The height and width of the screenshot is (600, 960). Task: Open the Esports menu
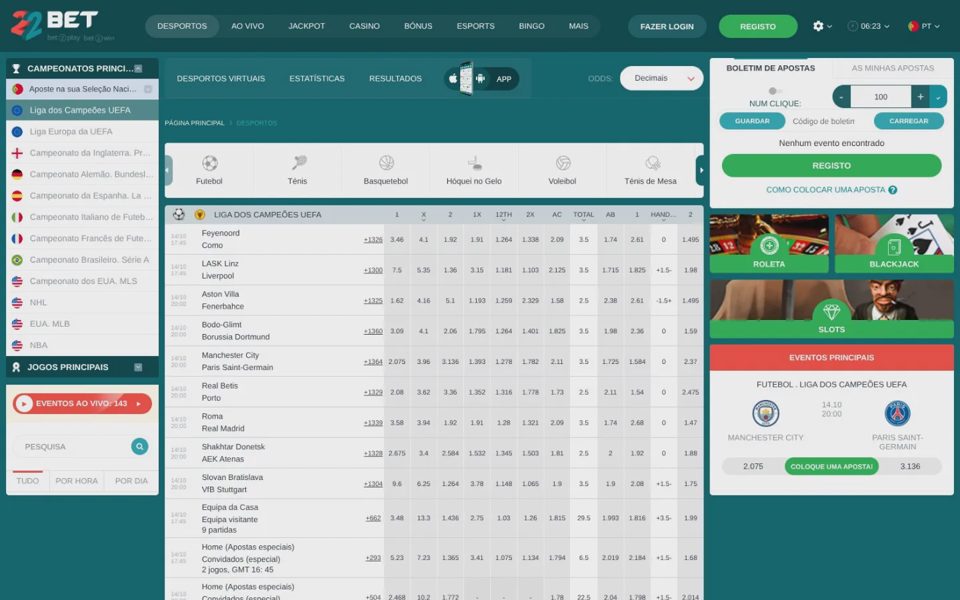point(475,26)
